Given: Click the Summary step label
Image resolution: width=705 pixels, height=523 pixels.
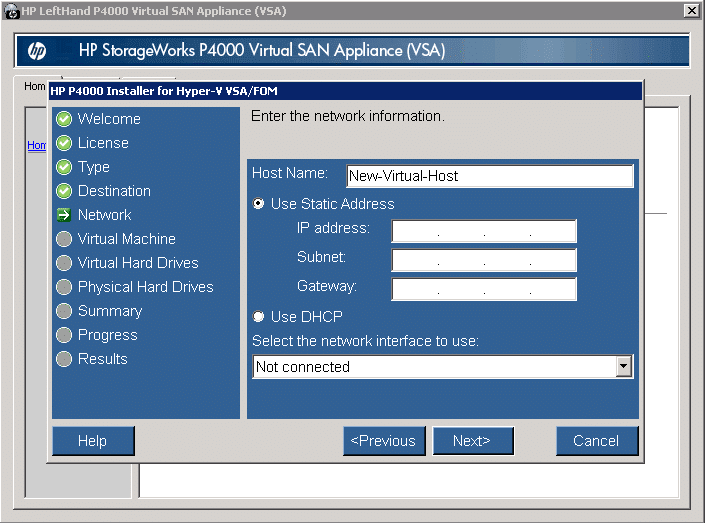Looking at the screenshot, I should click(x=110, y=311).
